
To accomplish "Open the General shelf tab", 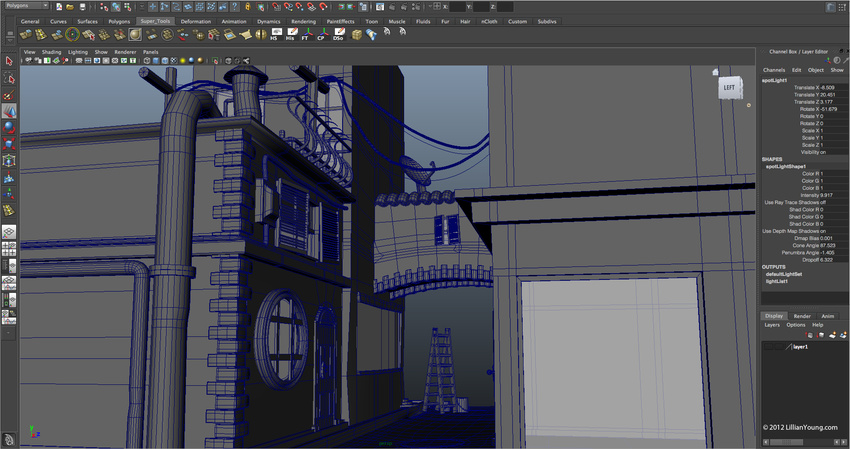I will tap(30, 22).
